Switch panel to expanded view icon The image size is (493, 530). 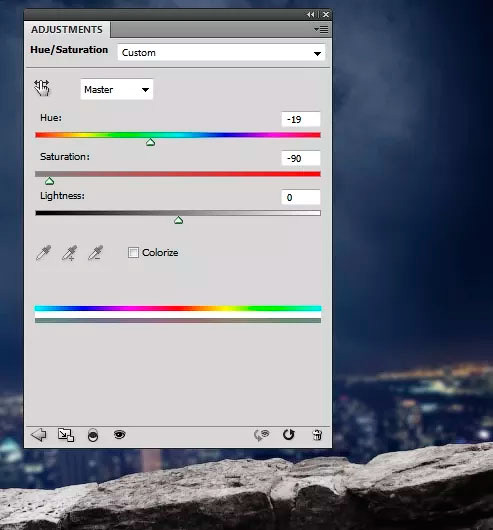click(x=66, y=435)
